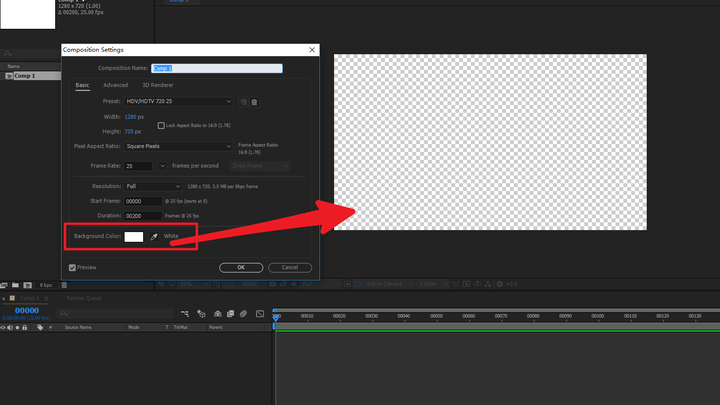
Task: Switch to the Advanced tab
Action: [x=115, y=85]
